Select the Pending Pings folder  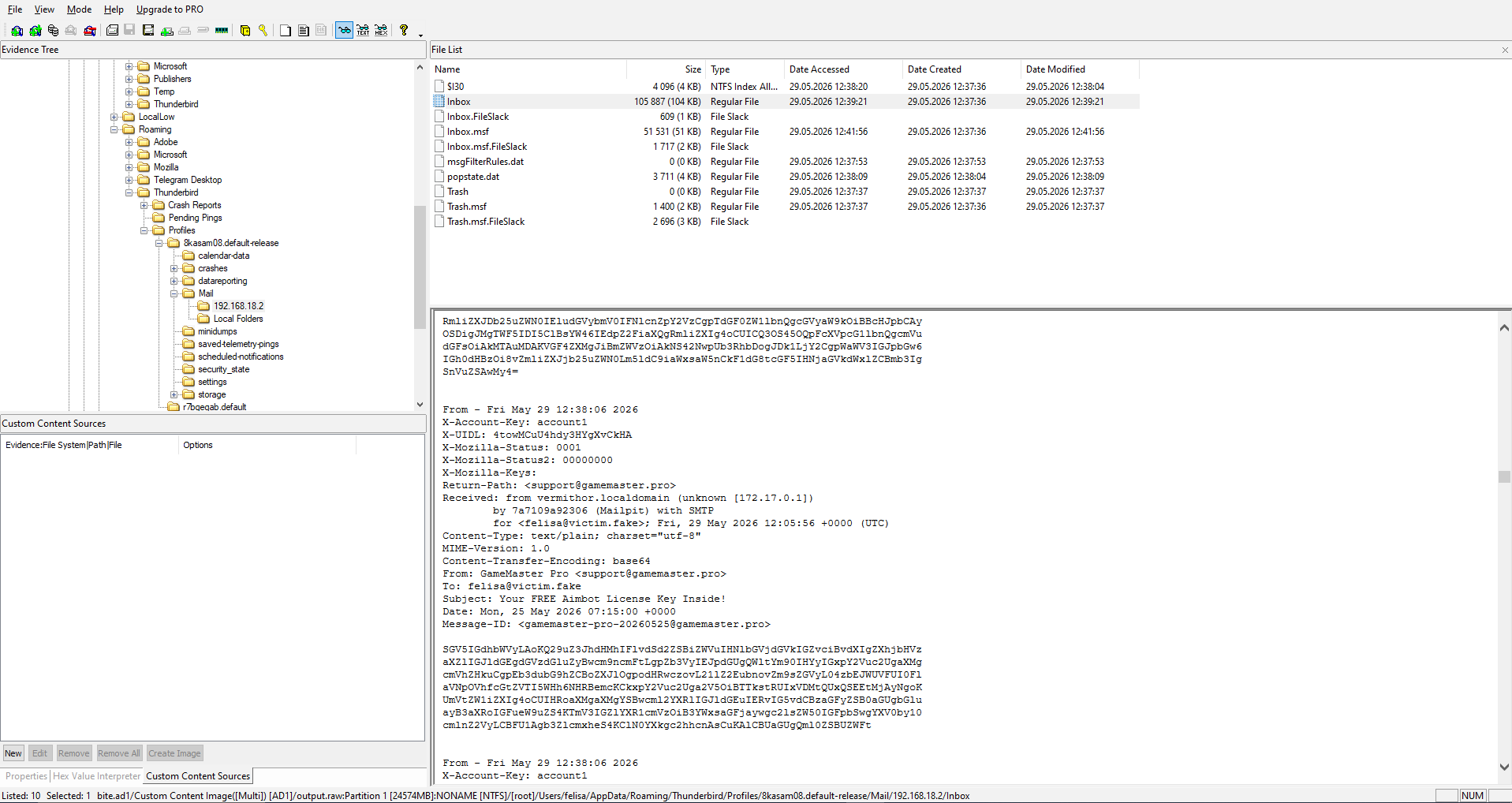[195, 218]
